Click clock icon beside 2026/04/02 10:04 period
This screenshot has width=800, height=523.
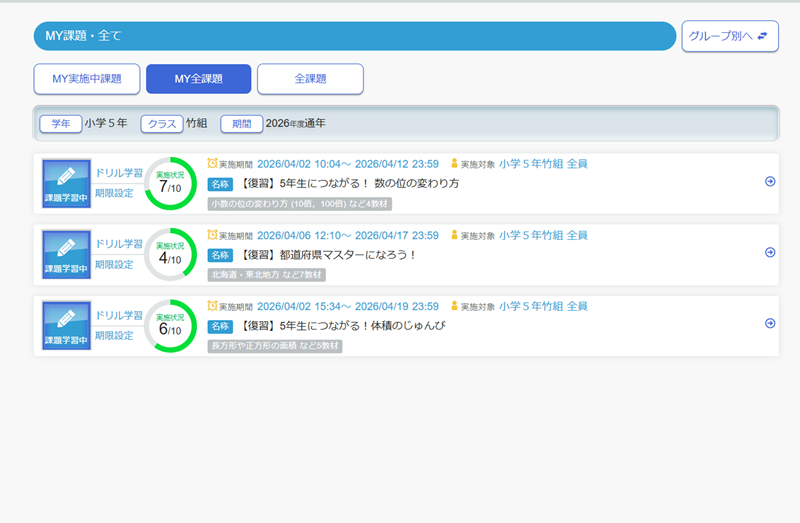click(x=212, y=163)
